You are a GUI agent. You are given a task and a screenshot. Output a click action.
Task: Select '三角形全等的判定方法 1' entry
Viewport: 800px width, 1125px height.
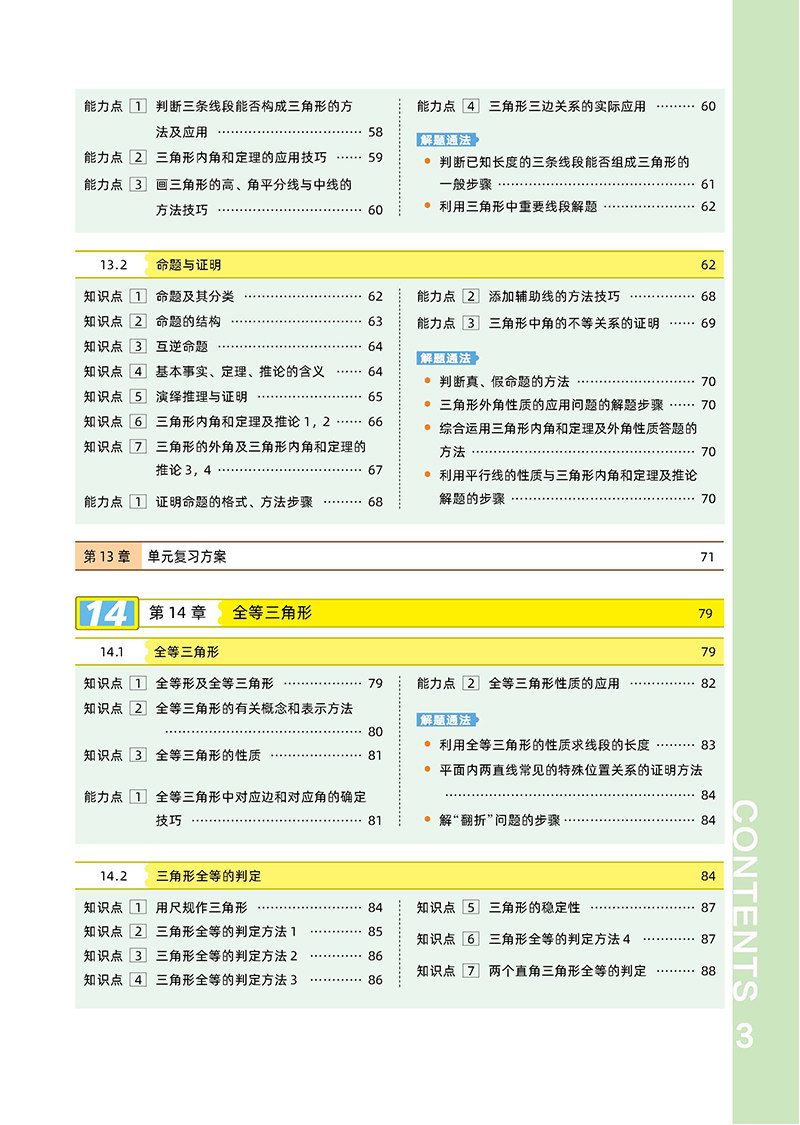tap(226, 932)
